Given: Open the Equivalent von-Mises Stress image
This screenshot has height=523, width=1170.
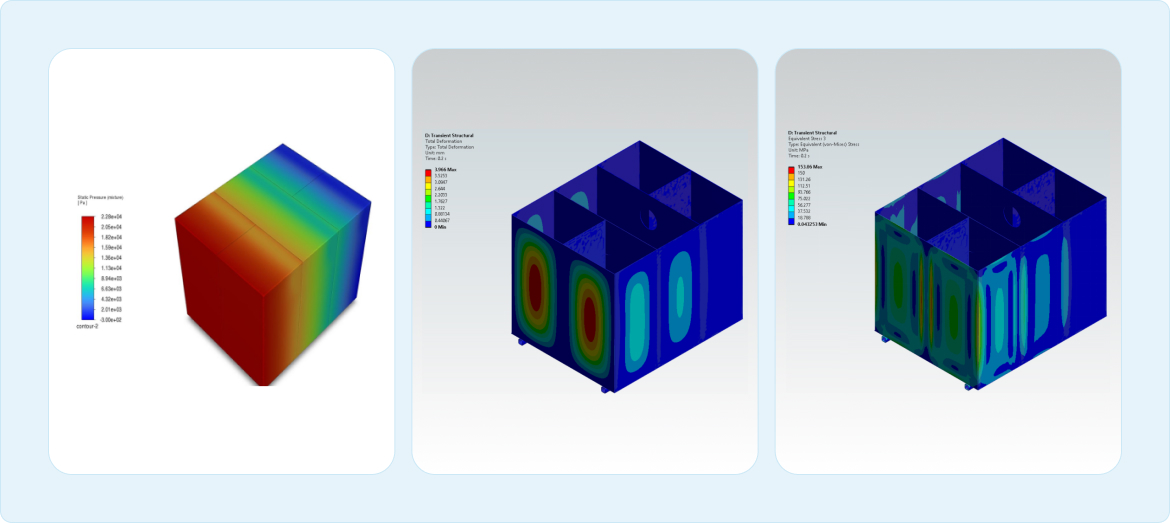Looking at the screenshot, I should coord(948,260).
